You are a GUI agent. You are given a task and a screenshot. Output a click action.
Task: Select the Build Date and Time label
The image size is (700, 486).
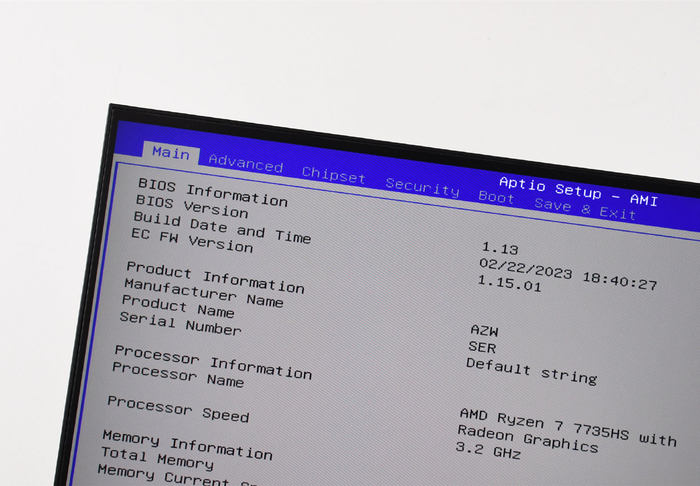(x=222, y=228)
